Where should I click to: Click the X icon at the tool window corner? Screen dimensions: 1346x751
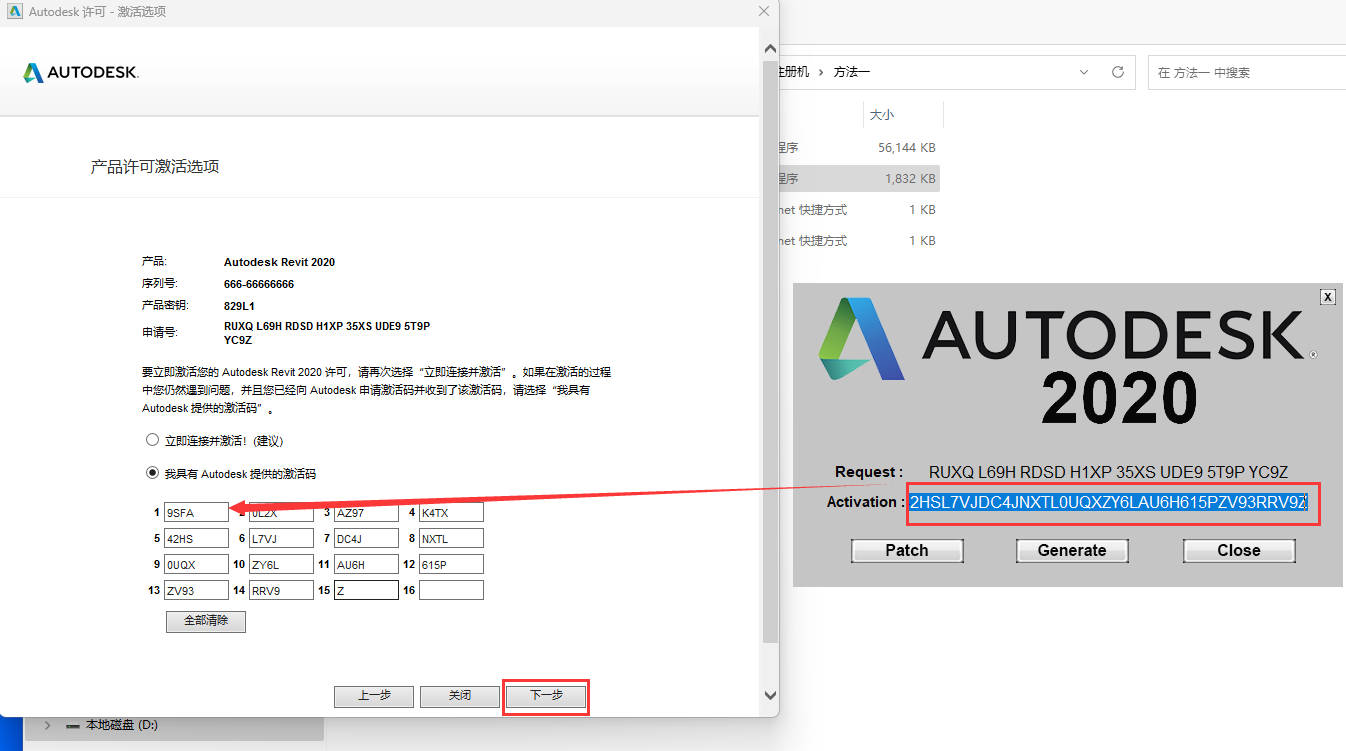[x=1327, y=297]
